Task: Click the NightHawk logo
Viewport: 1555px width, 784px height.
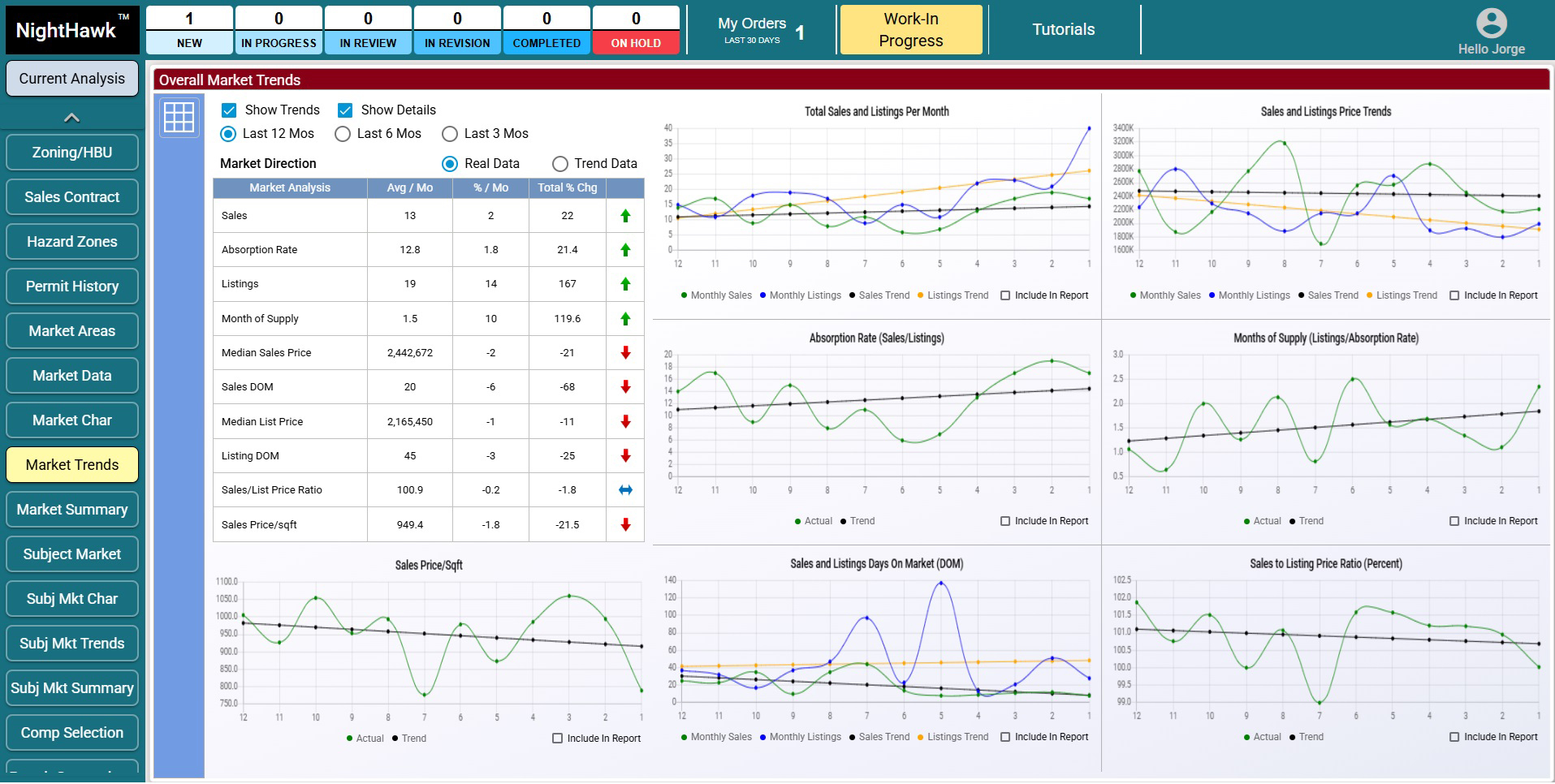Action: (x=72, y=30)
